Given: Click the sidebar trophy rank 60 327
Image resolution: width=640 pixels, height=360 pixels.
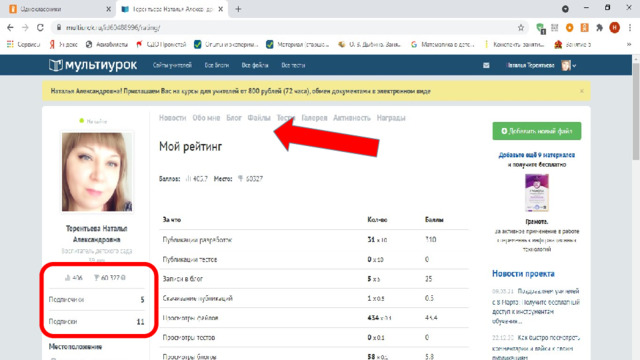Looking at the screenshot, I should [x=109, y=278].
